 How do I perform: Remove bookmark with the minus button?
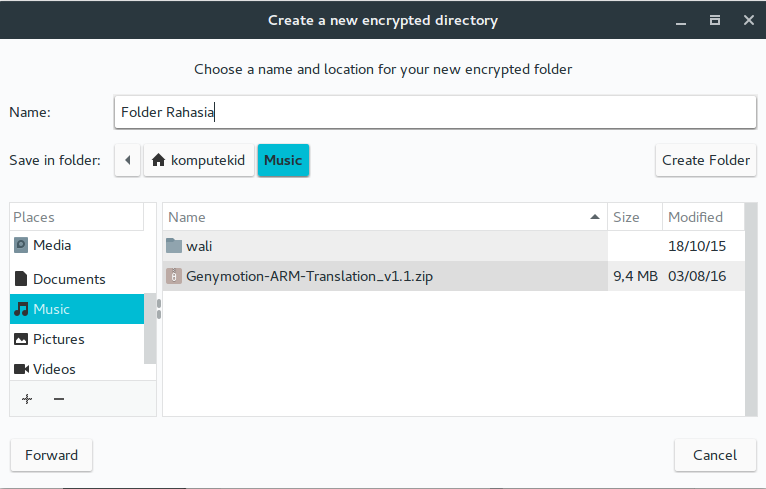pos(59,399)
